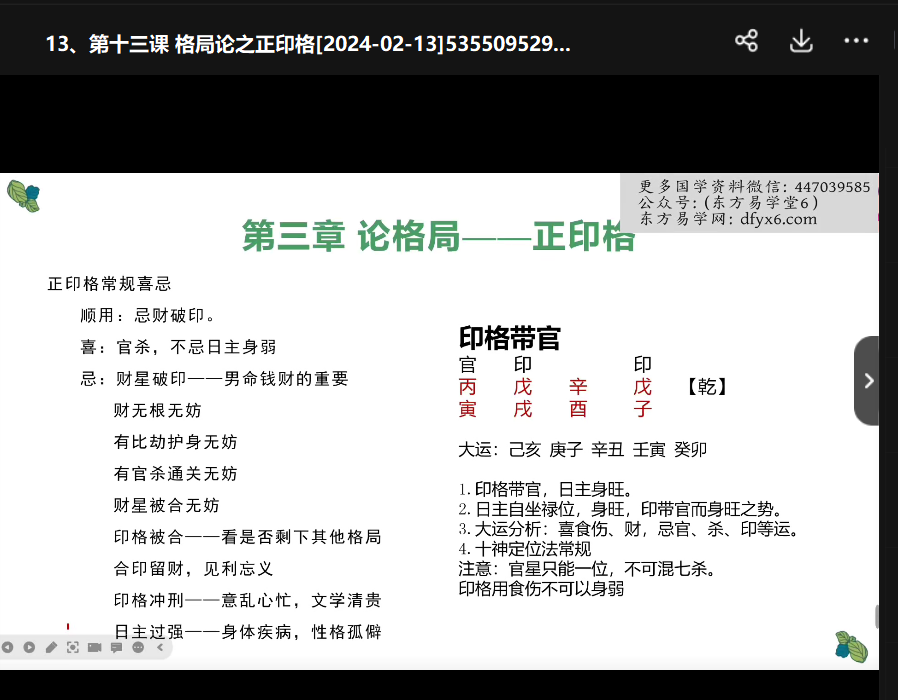Click the text 财星被合无妨
Screen dimensions: 898x700
(167, 505)
